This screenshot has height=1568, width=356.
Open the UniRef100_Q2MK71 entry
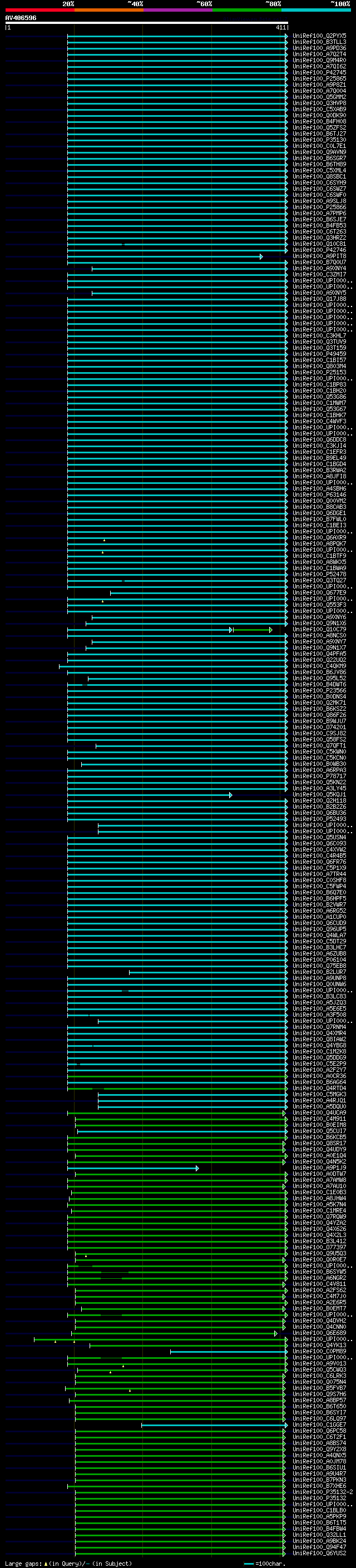click(319, 703)
